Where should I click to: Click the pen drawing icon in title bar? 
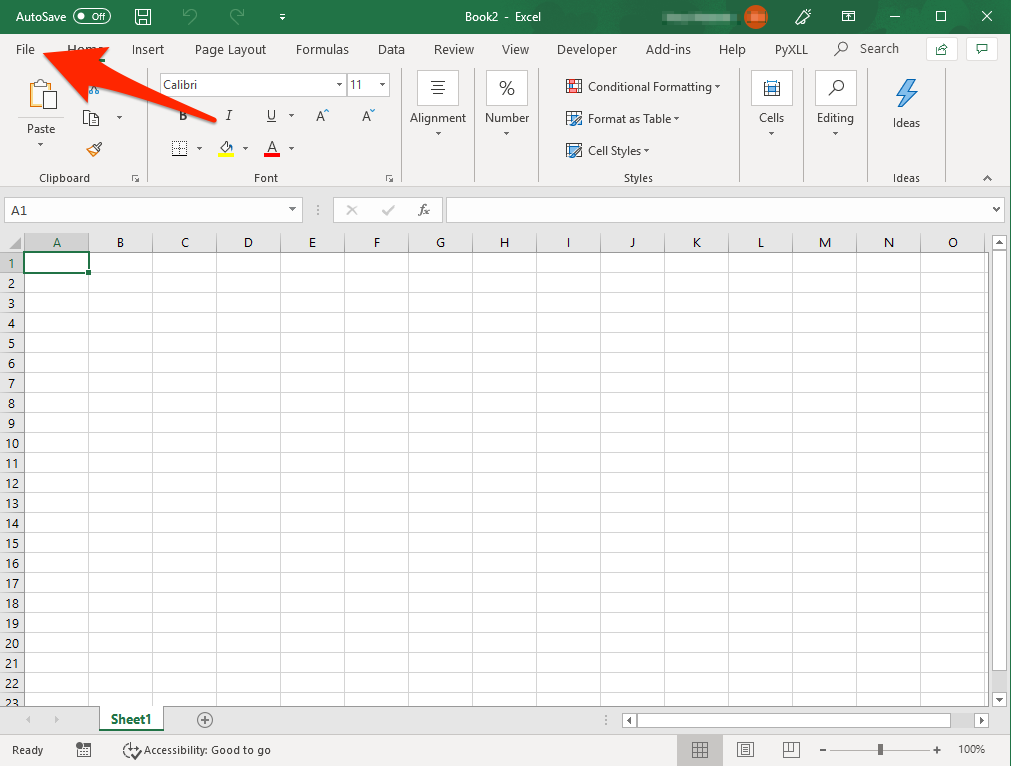coord(803,17)
